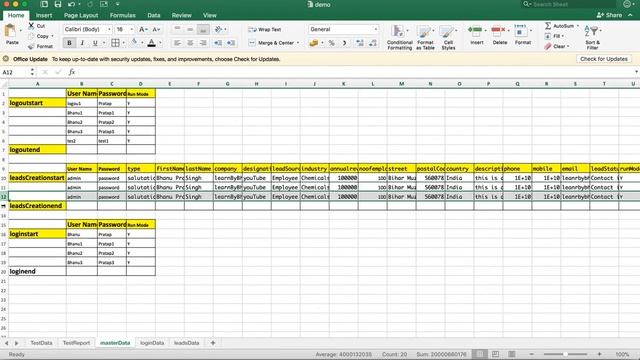Open the TestData sheet tab

(x=41, y=343)
